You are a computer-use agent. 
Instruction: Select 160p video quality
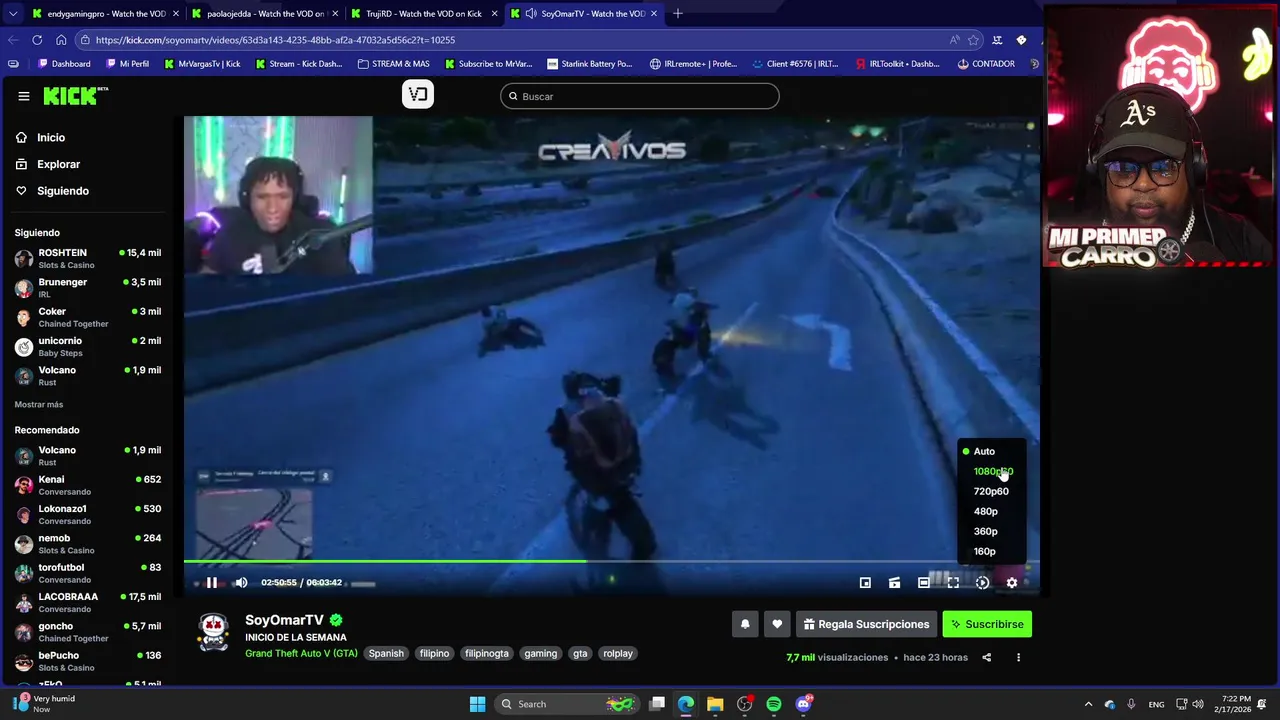point(985,551)
